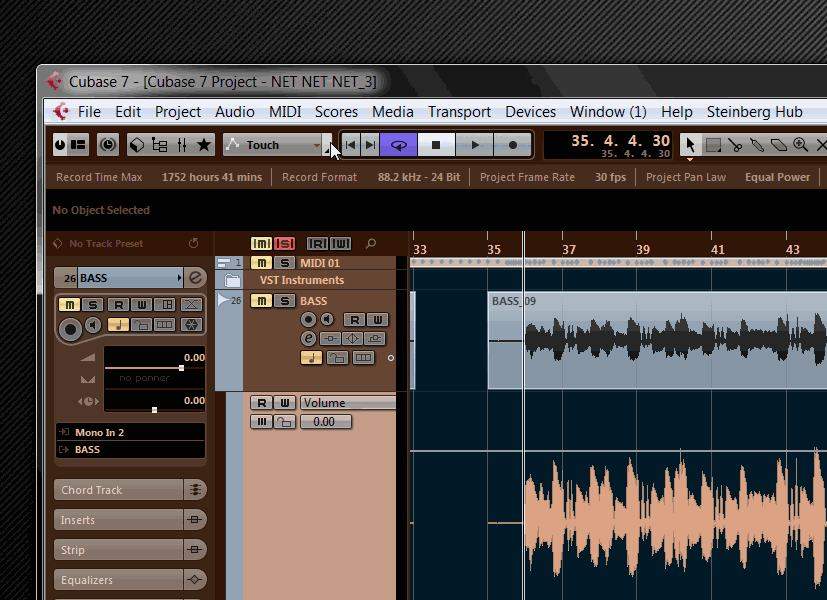Go to previous marker in transport
This screenshot has height=600, width=827.
pyautogui.click(x=350, y=145)
